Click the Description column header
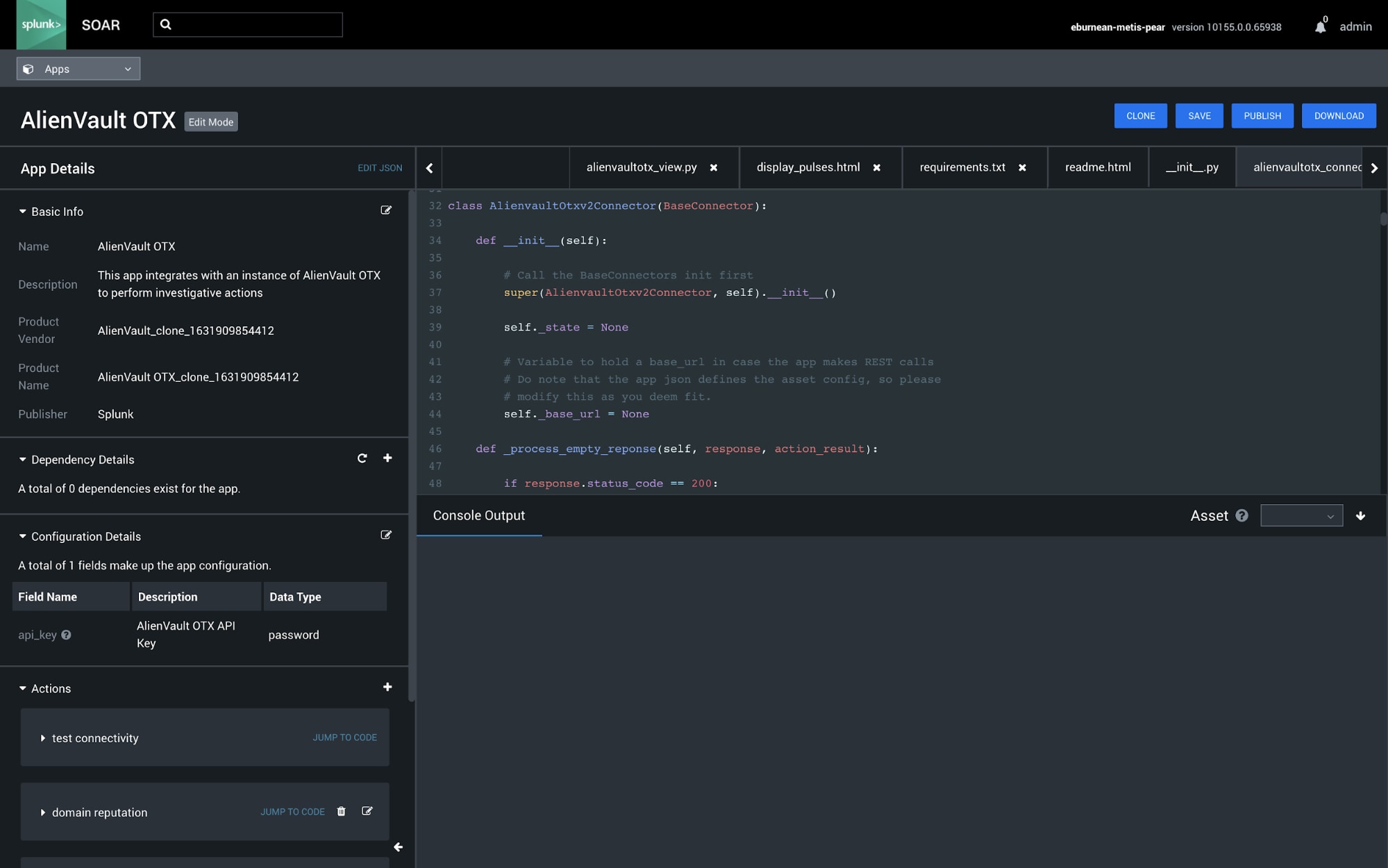The image size is (1388, 868). click(x=197, y=596)
